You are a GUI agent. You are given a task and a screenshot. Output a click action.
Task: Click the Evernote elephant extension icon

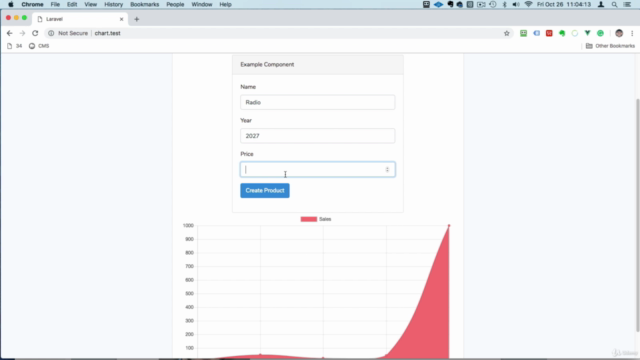(x=562, y=33)
